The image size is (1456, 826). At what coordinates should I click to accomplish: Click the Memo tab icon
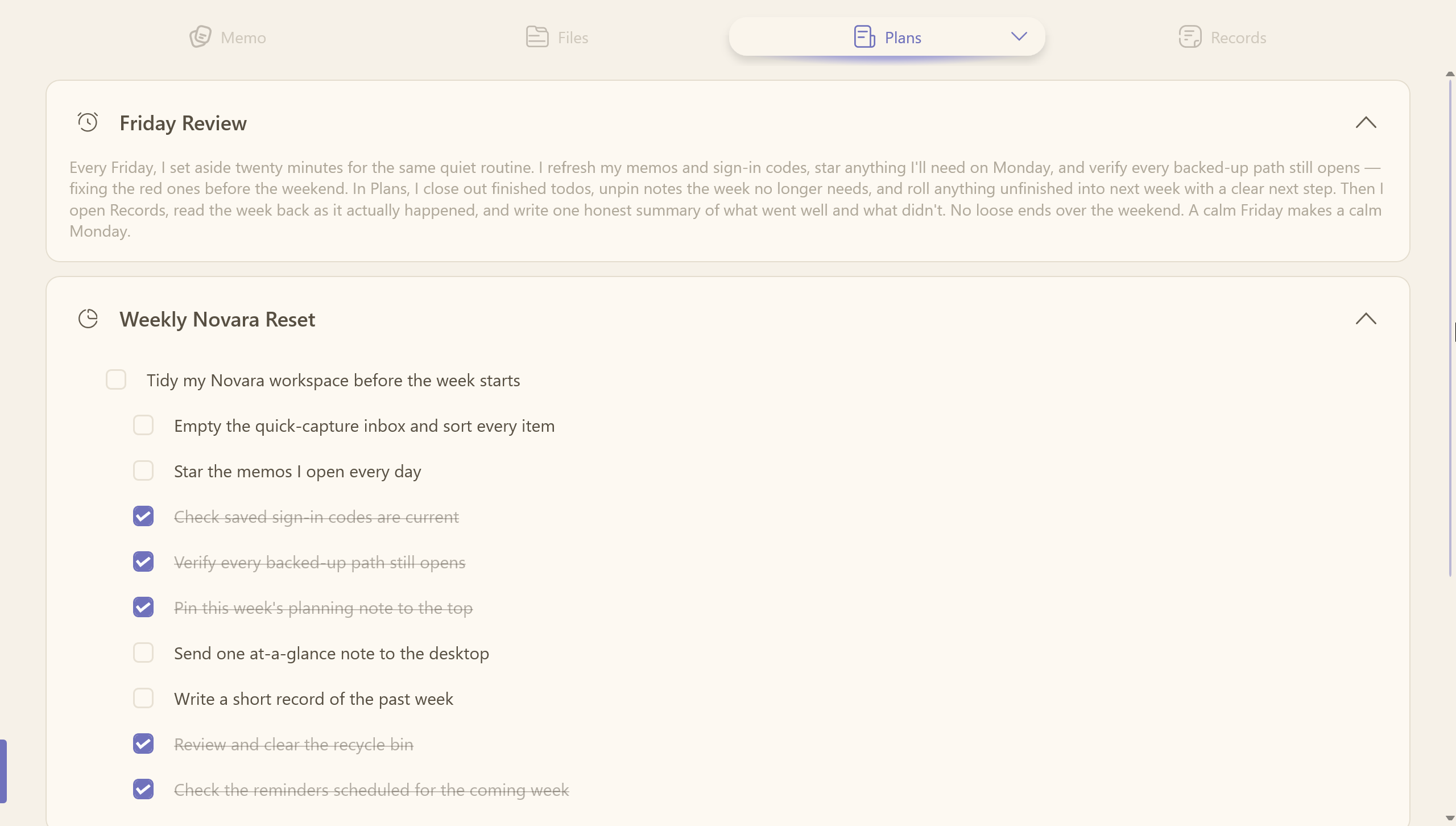(x=200, y=37)
